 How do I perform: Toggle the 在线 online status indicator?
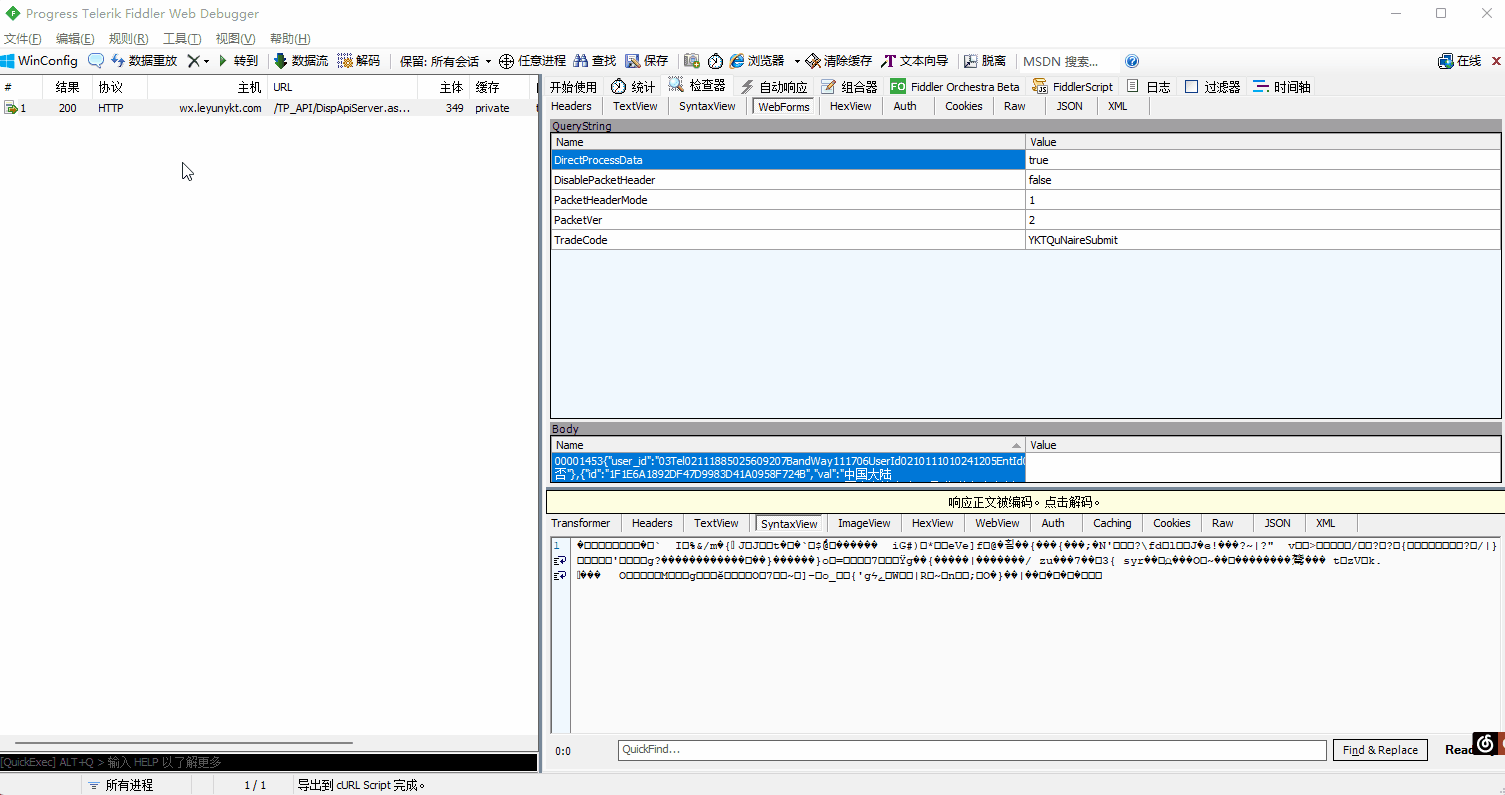tap(1459, 61)
